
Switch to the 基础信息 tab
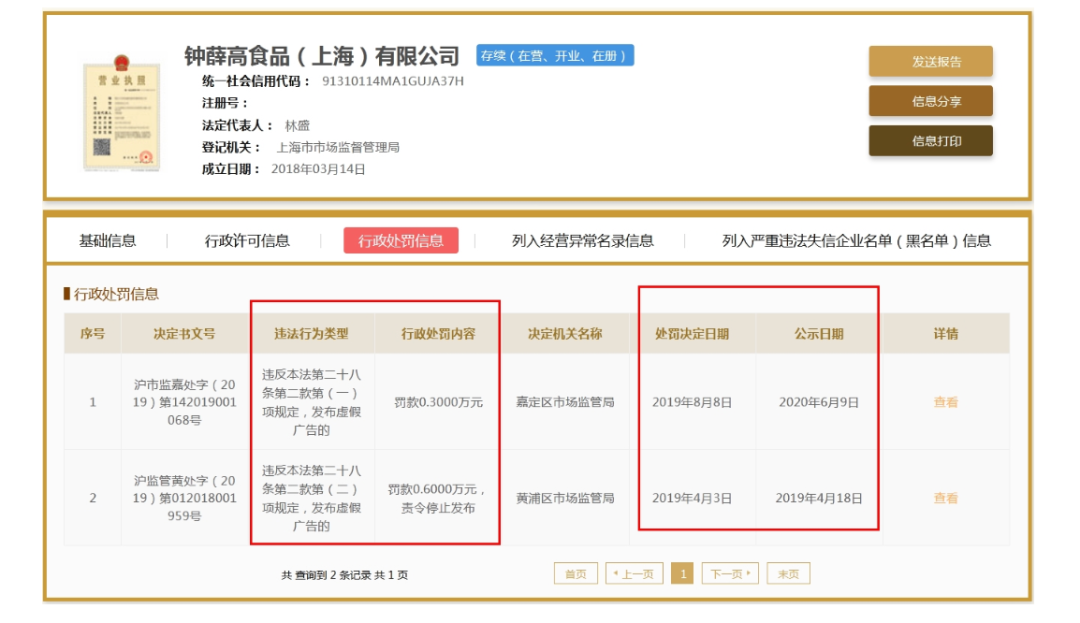click(x=107, y=240)
